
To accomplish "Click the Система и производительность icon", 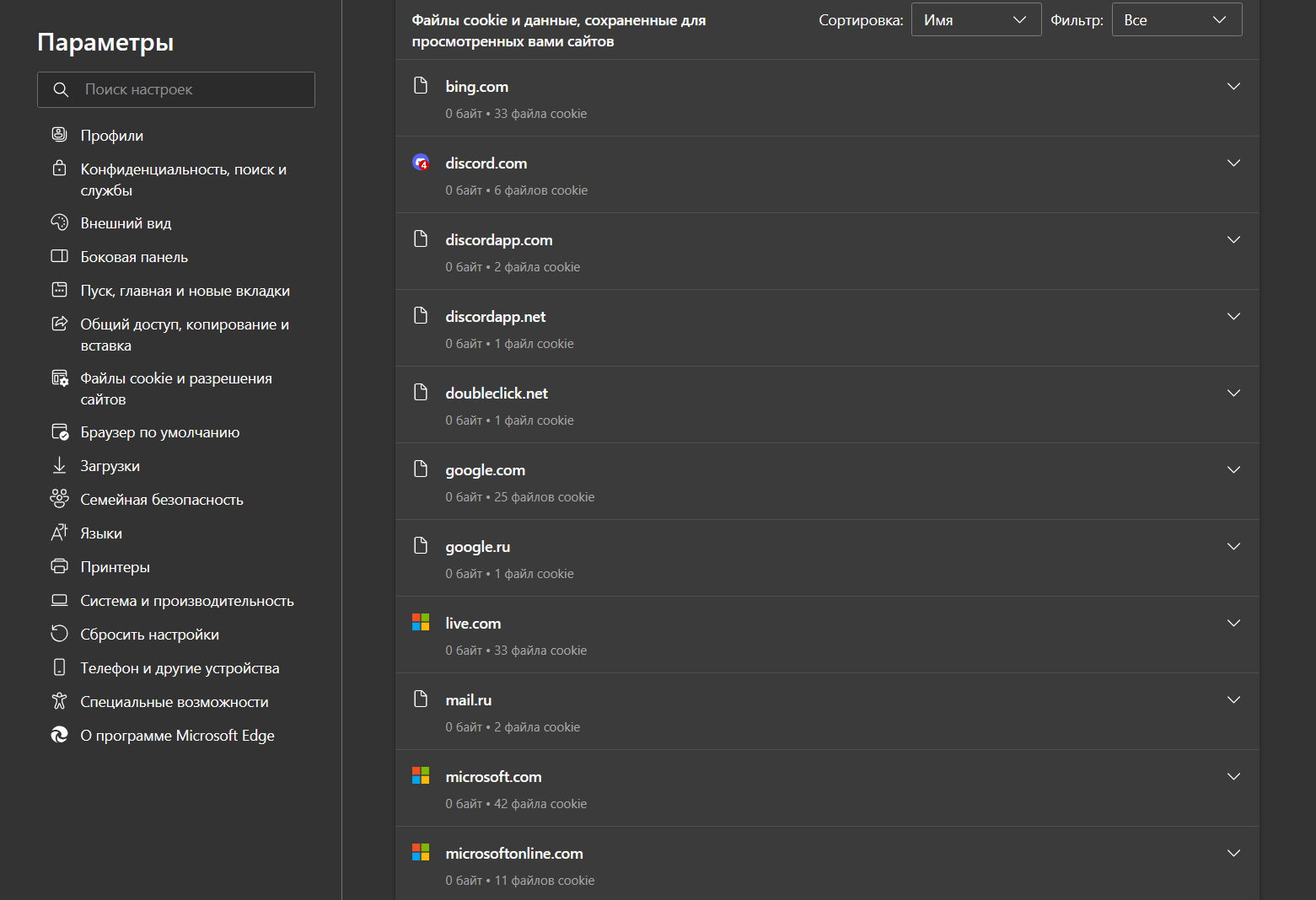I will click(59, 600).
